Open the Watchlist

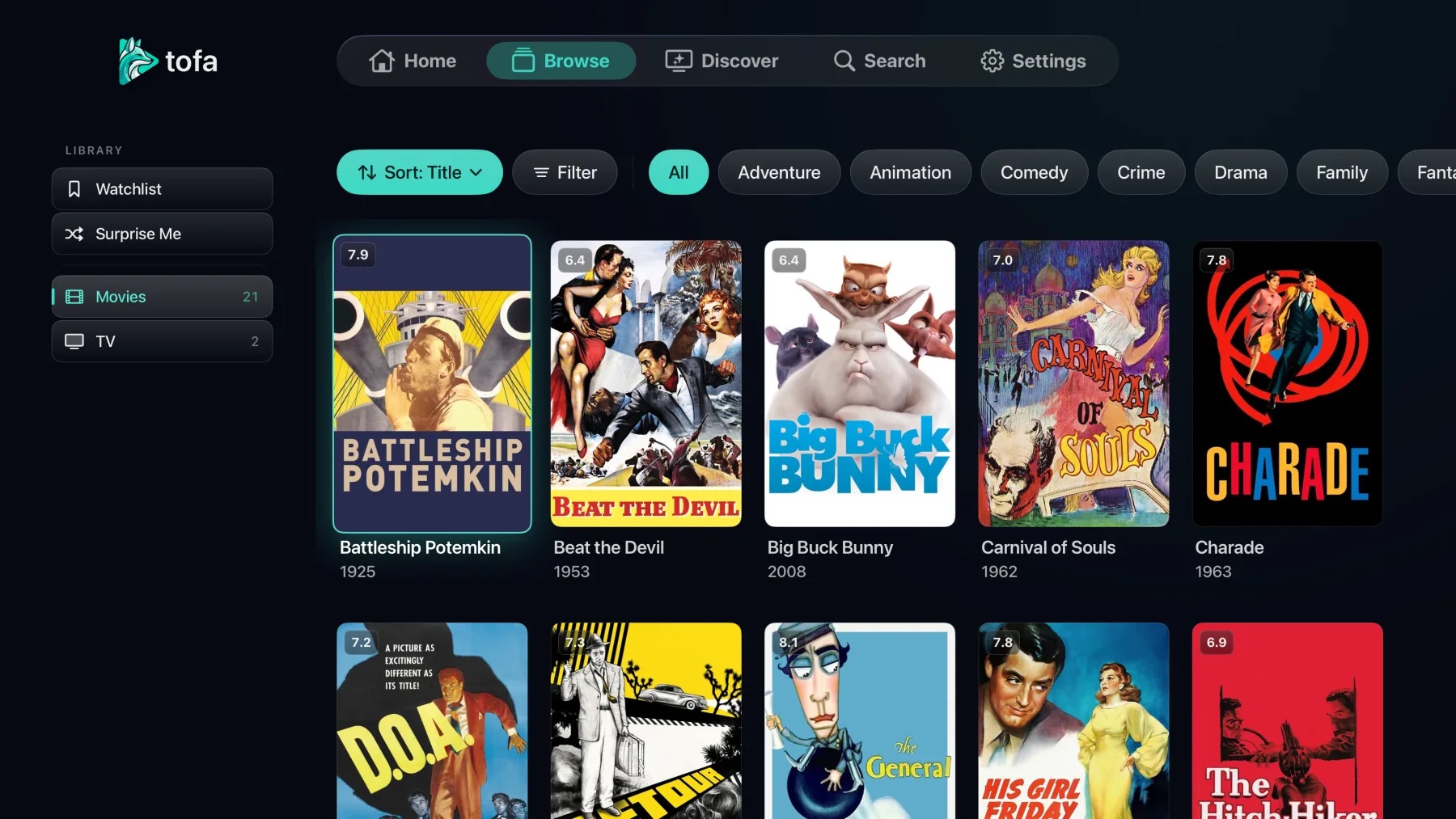pos(162,189)
